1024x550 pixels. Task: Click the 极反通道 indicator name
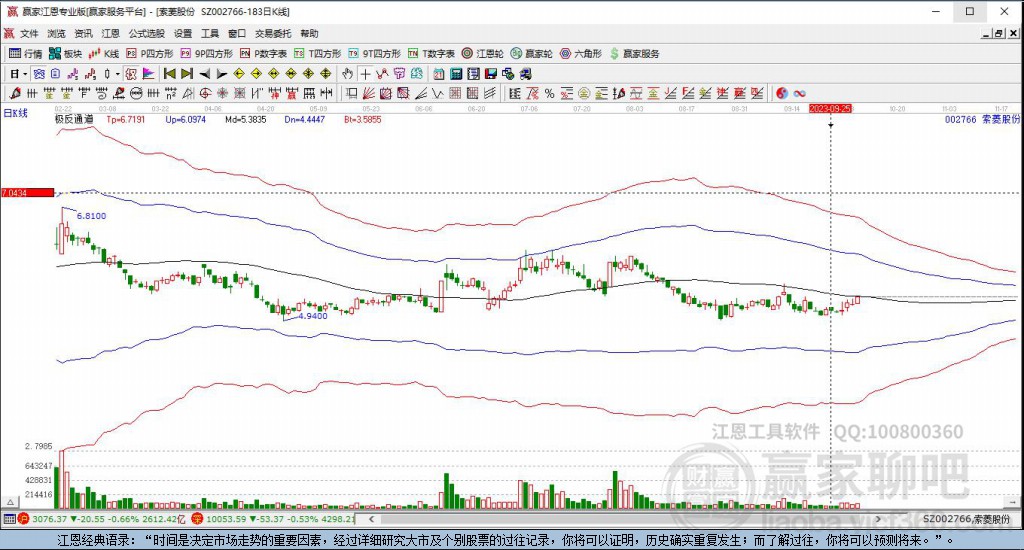point(74,120)
